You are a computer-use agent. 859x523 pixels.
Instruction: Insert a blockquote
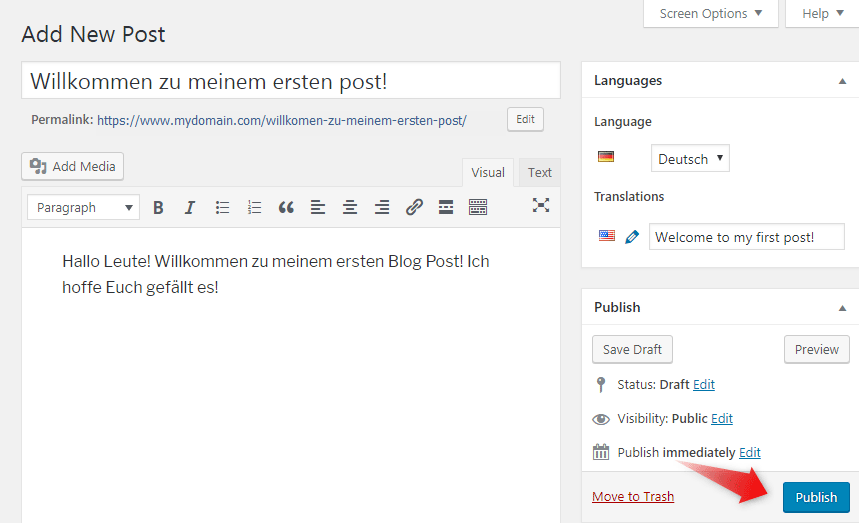tap(286, 208)
